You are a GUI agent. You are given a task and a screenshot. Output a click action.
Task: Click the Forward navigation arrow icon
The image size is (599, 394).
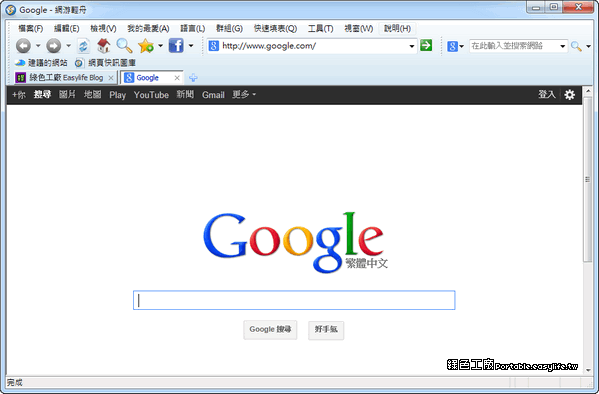pos(54,46)
